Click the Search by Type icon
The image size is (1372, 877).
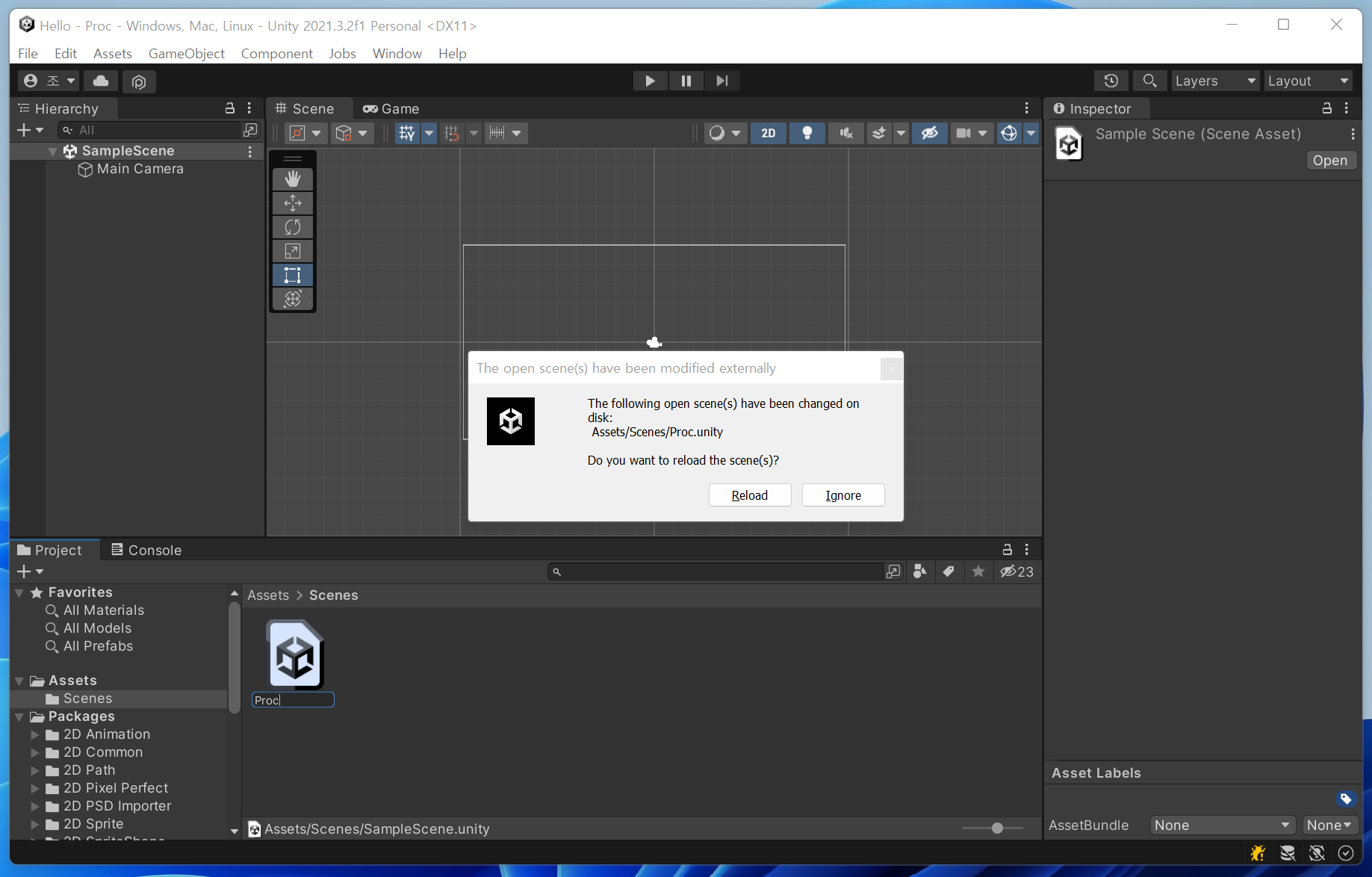pyautogui.click(x=920, y=571)
